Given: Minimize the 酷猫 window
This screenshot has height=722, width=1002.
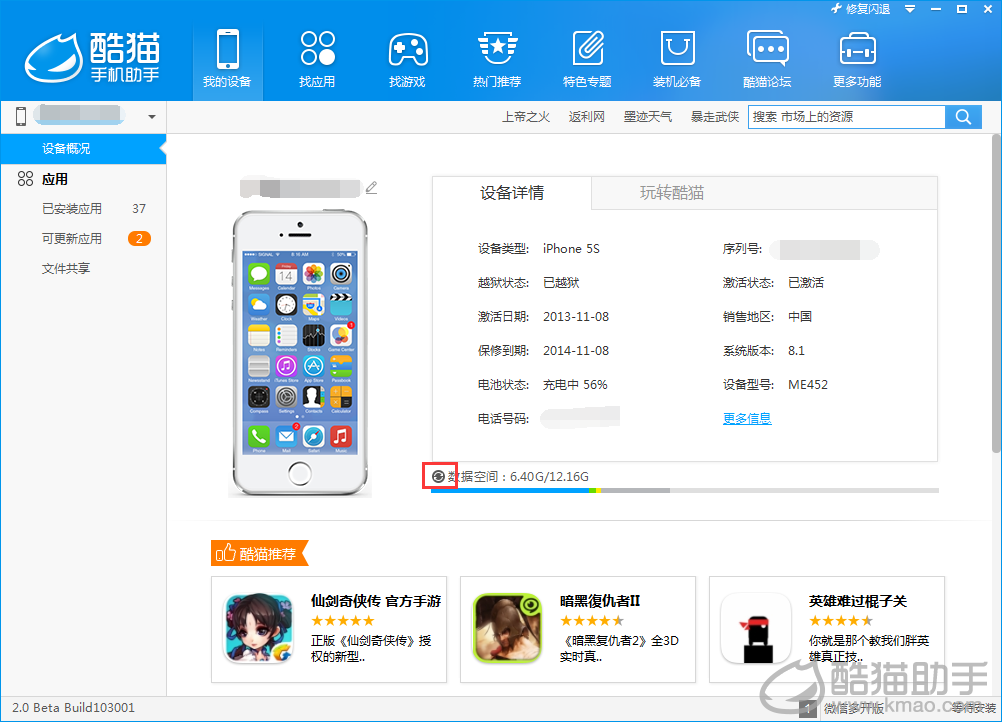Looking at the screenshot, I should pyautogui.click(x=936, y=9).
